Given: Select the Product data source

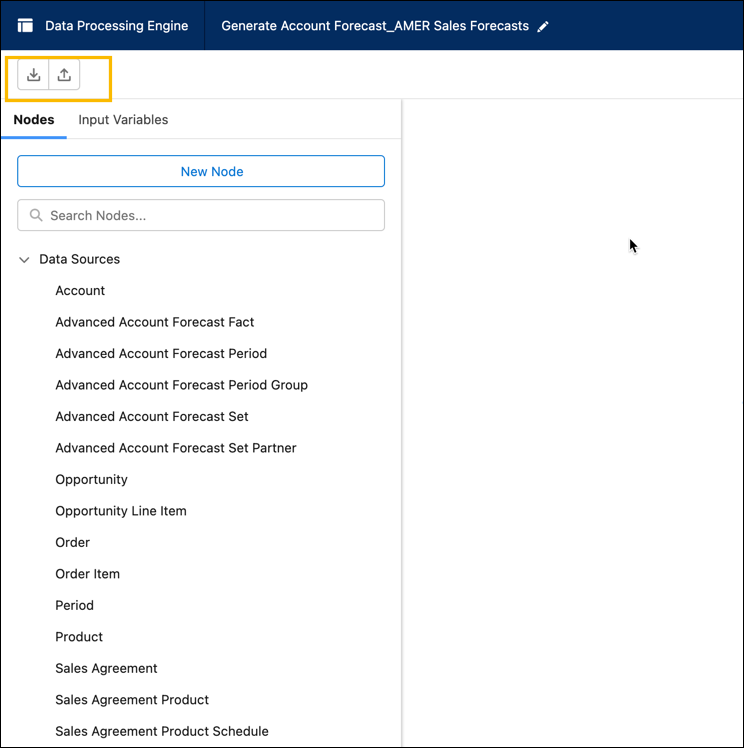Looking at the screenshot, I should [x=79, y=637].
